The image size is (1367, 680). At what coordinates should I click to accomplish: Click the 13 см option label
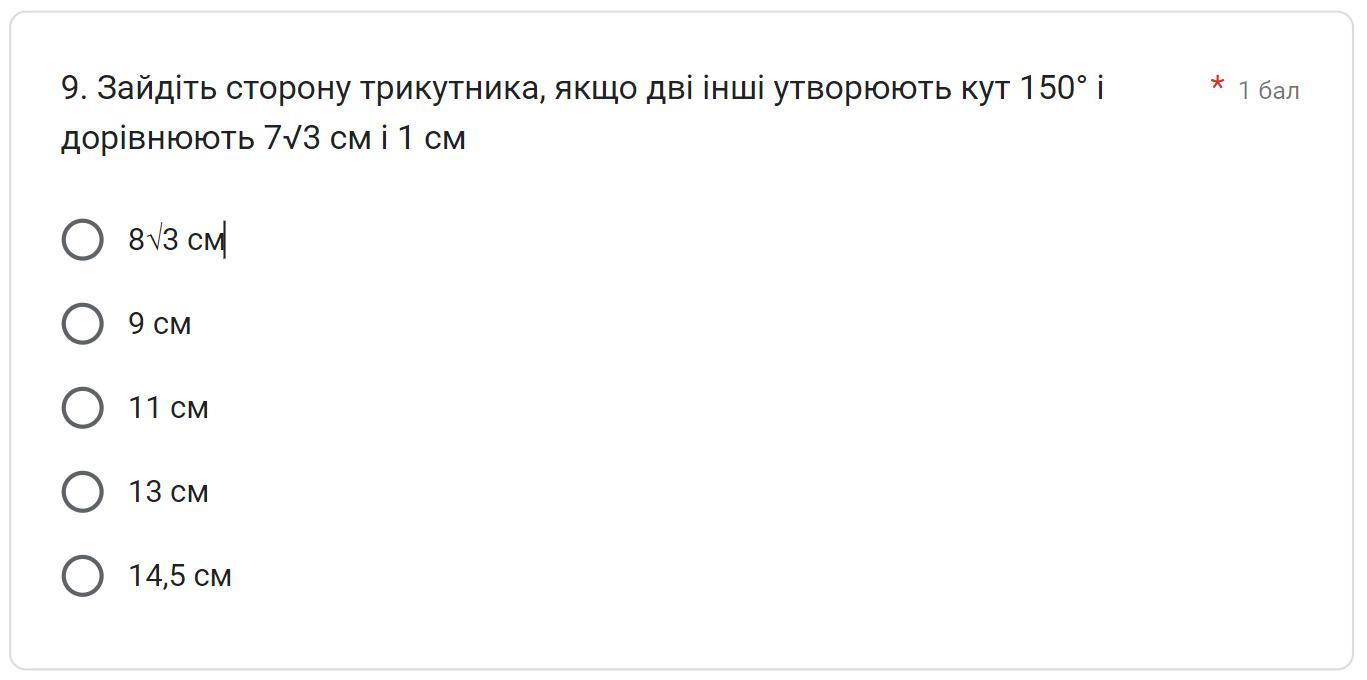(168, 492)
